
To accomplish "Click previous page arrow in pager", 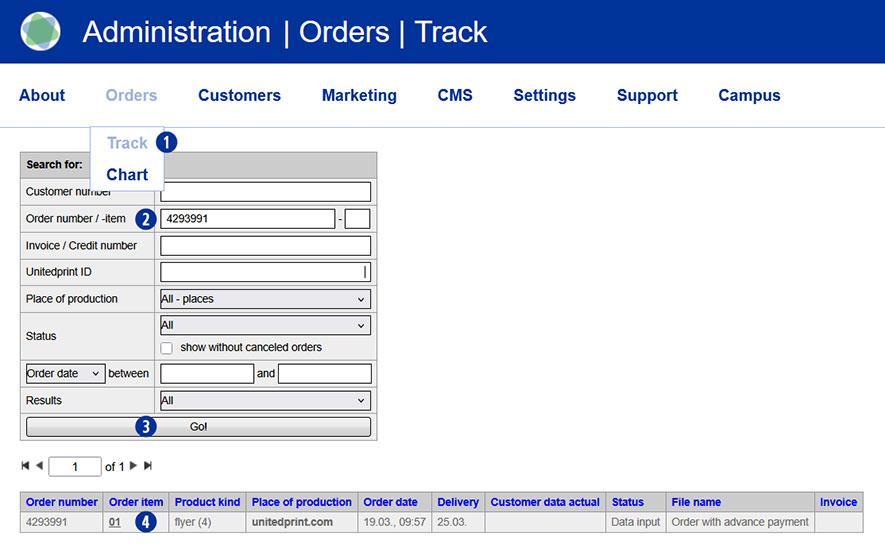I will [x=39, y=466].
